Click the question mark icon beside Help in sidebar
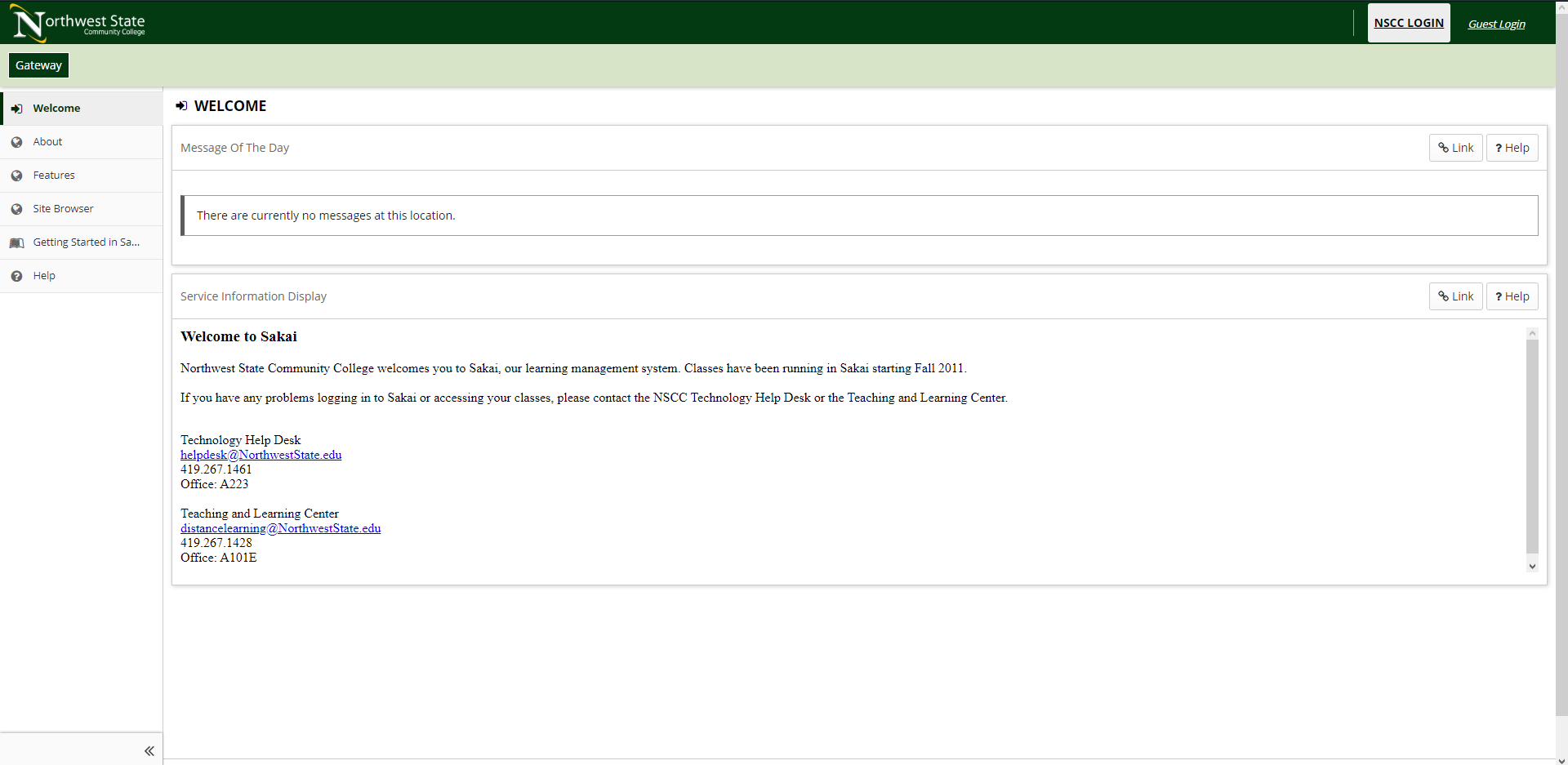This screenshot has height=765, width=1568. coord(16,276)
